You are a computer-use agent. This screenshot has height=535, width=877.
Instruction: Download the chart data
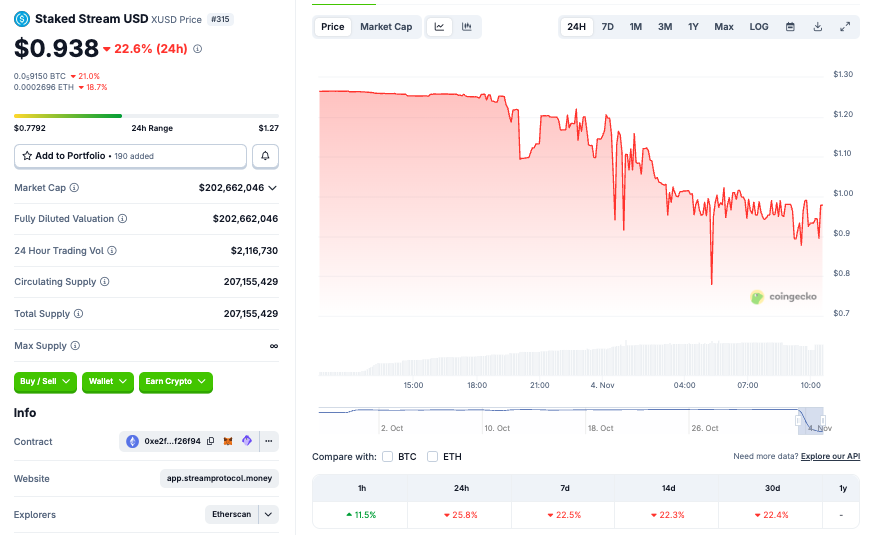click(817, 27)
